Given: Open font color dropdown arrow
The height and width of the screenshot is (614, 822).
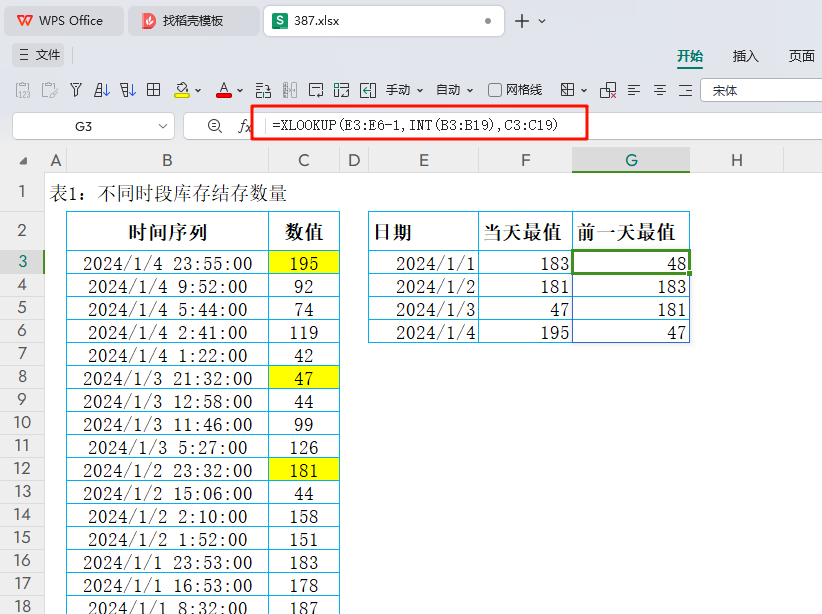Looking at the screenshot, I should [240, 91].
